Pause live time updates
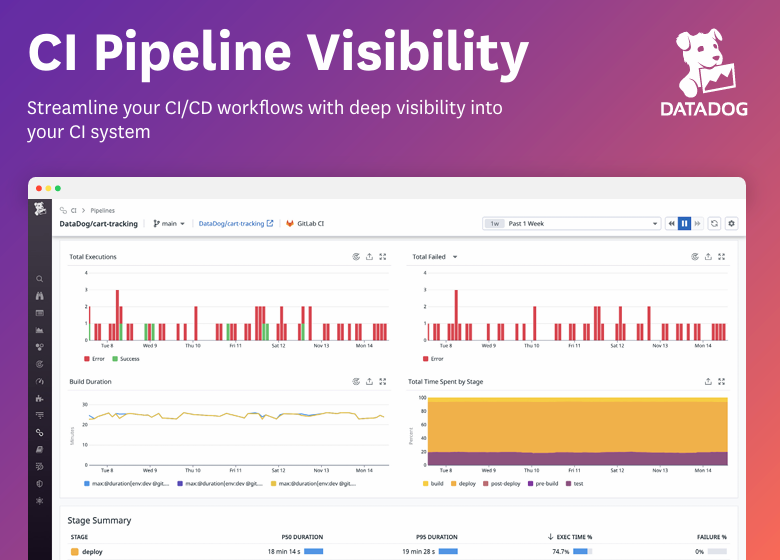Screen dimensions: 780x560 point(684,224)
